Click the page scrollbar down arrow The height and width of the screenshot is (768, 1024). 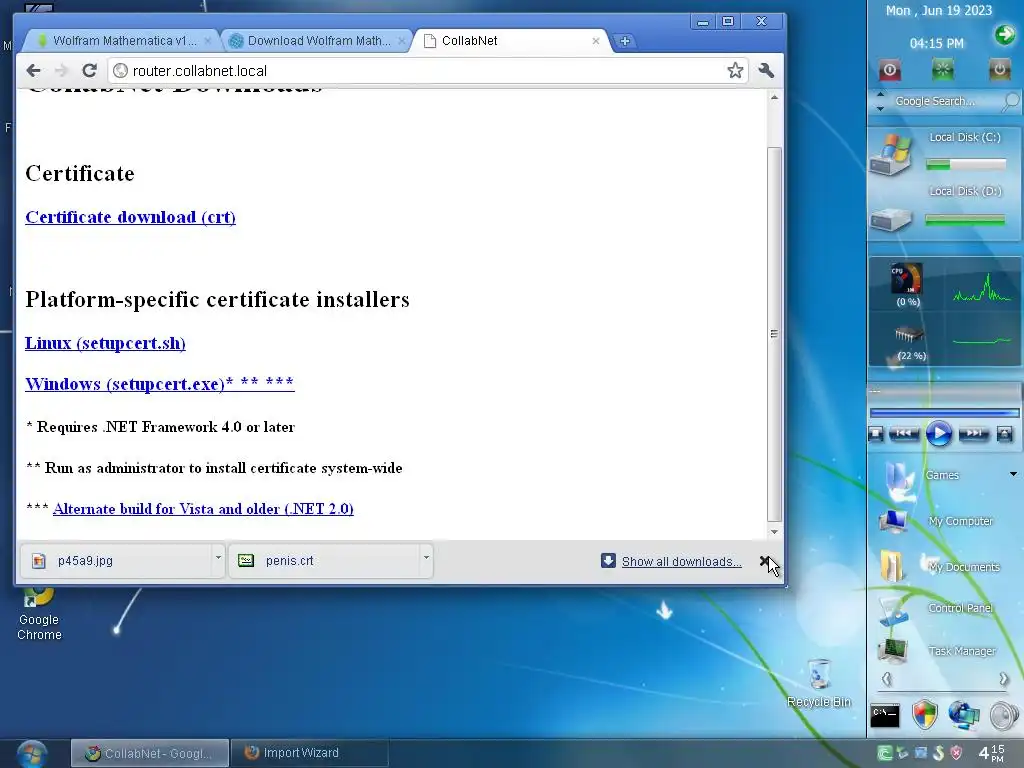pos(774,532)
